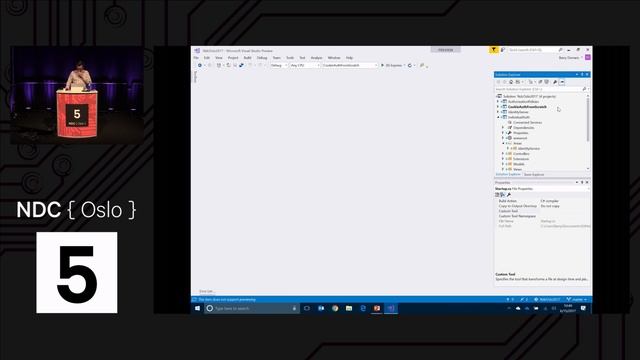640x360 pixels.
Task: Open the Analyze menu
Action: (316, 58)
